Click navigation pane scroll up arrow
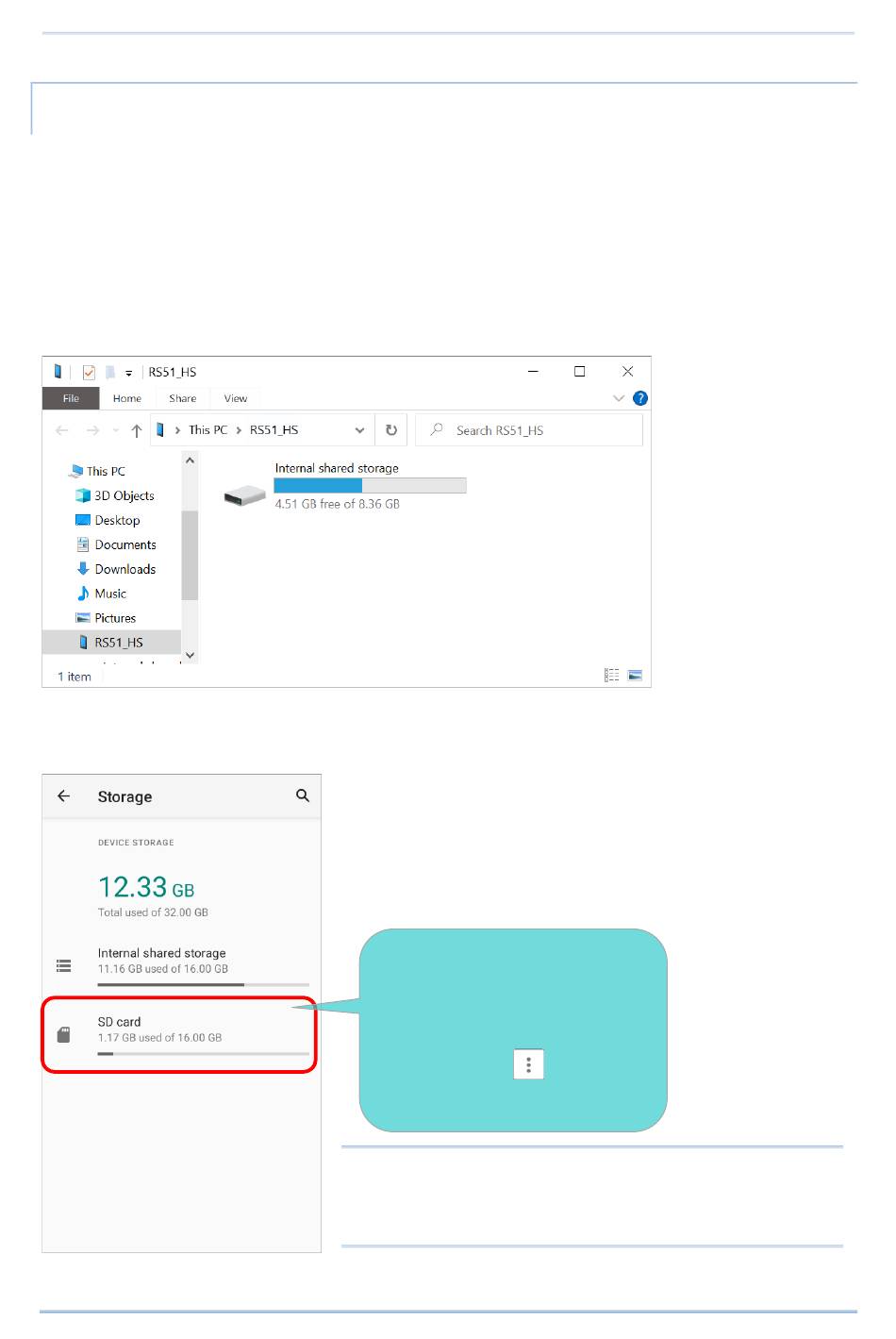The image size is (896, 1339). tap(190, 460)
